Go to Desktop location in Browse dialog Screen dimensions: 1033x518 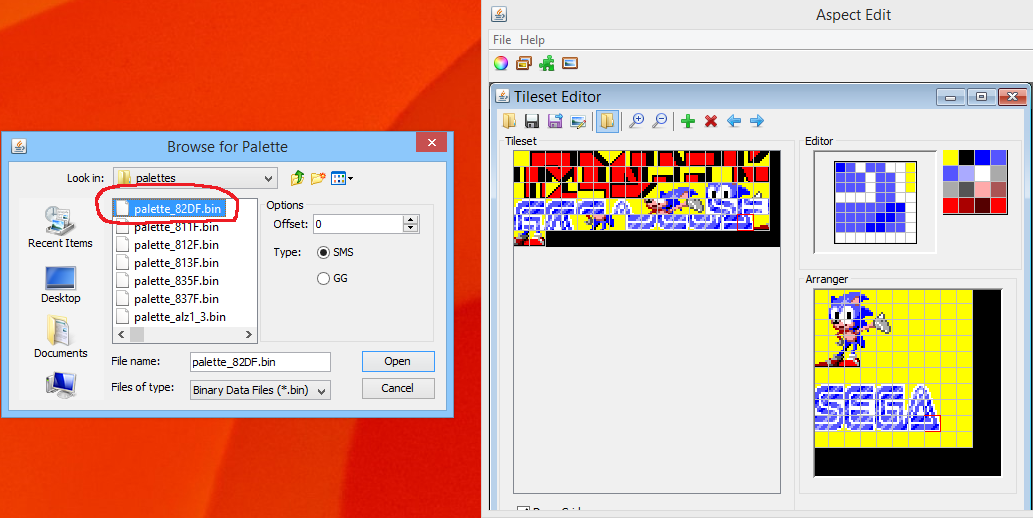pyautogui.click(x=60, y=284)
